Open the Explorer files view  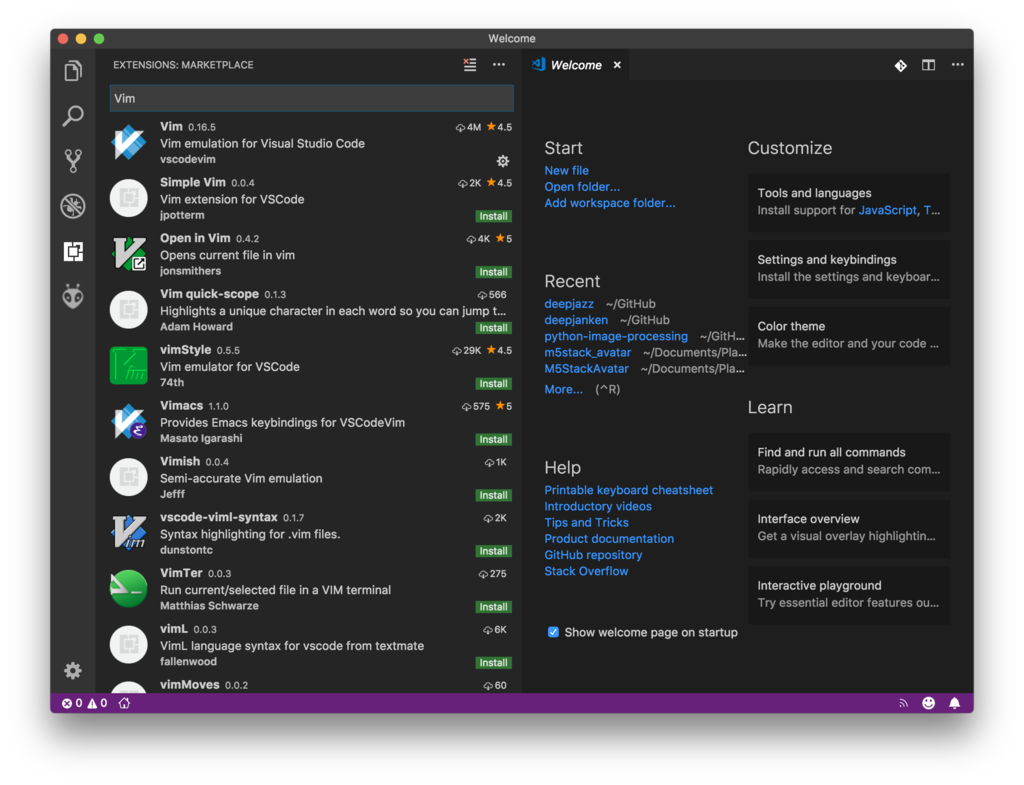coord(73,71)
